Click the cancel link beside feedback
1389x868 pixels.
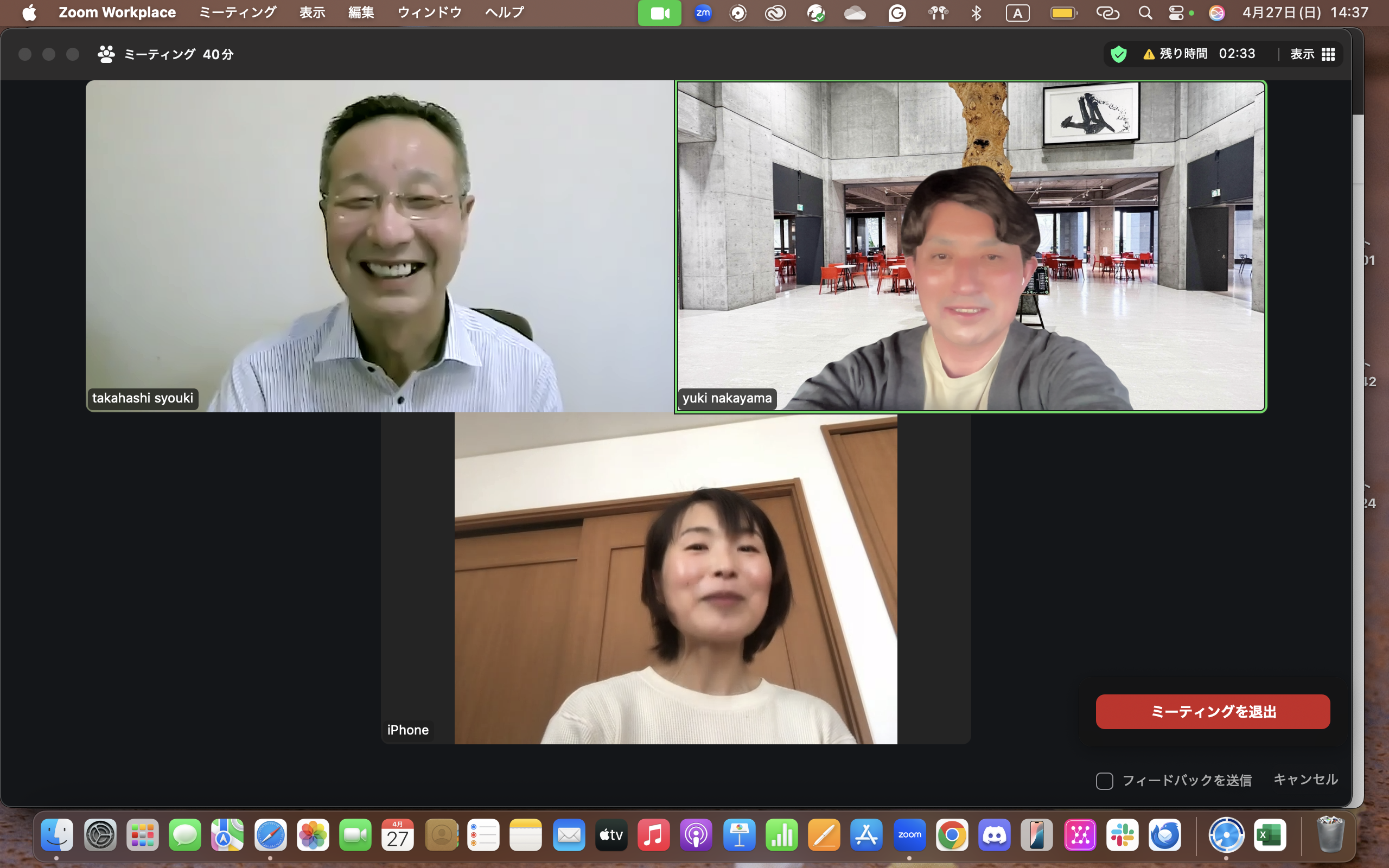pyautogui.click(x=1305, y=780)
